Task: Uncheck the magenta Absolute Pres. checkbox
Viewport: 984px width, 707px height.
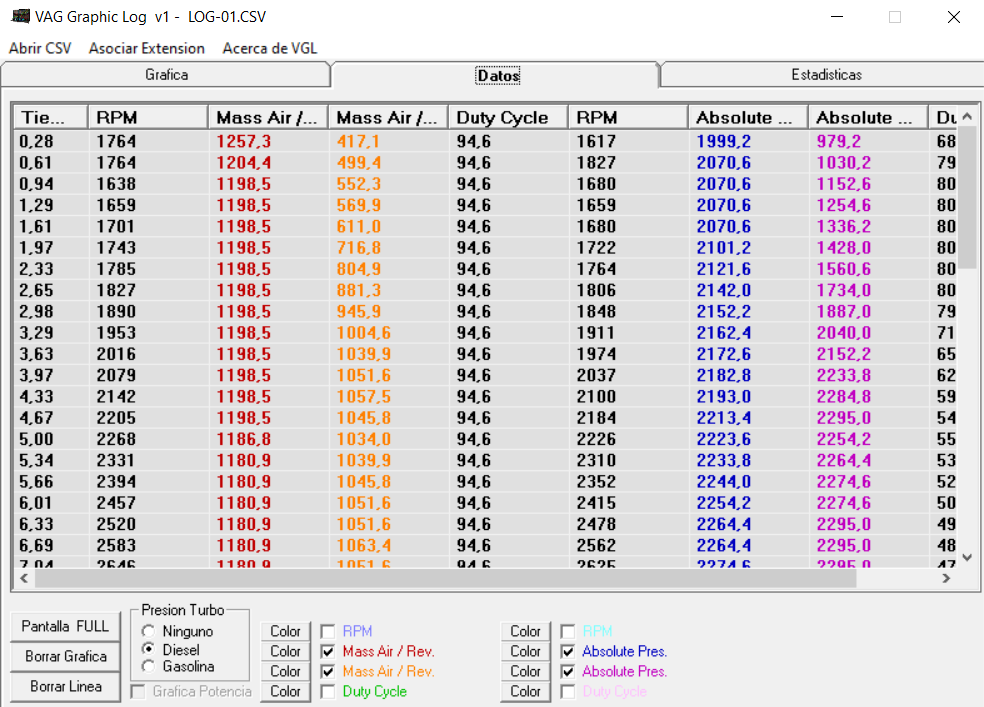Action: click(568, 671)
